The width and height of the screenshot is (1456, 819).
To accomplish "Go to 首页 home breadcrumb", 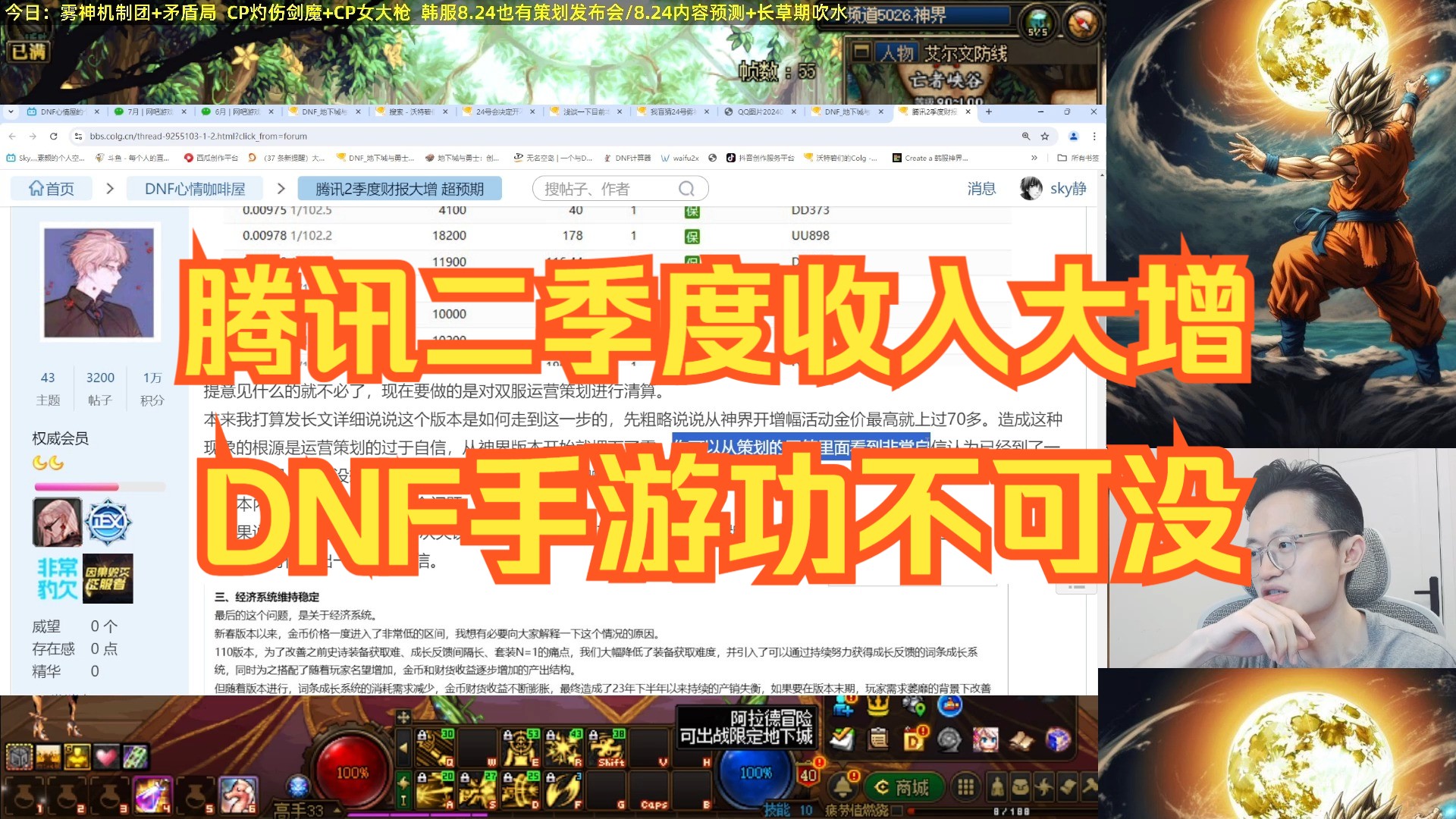I will 52,189.
